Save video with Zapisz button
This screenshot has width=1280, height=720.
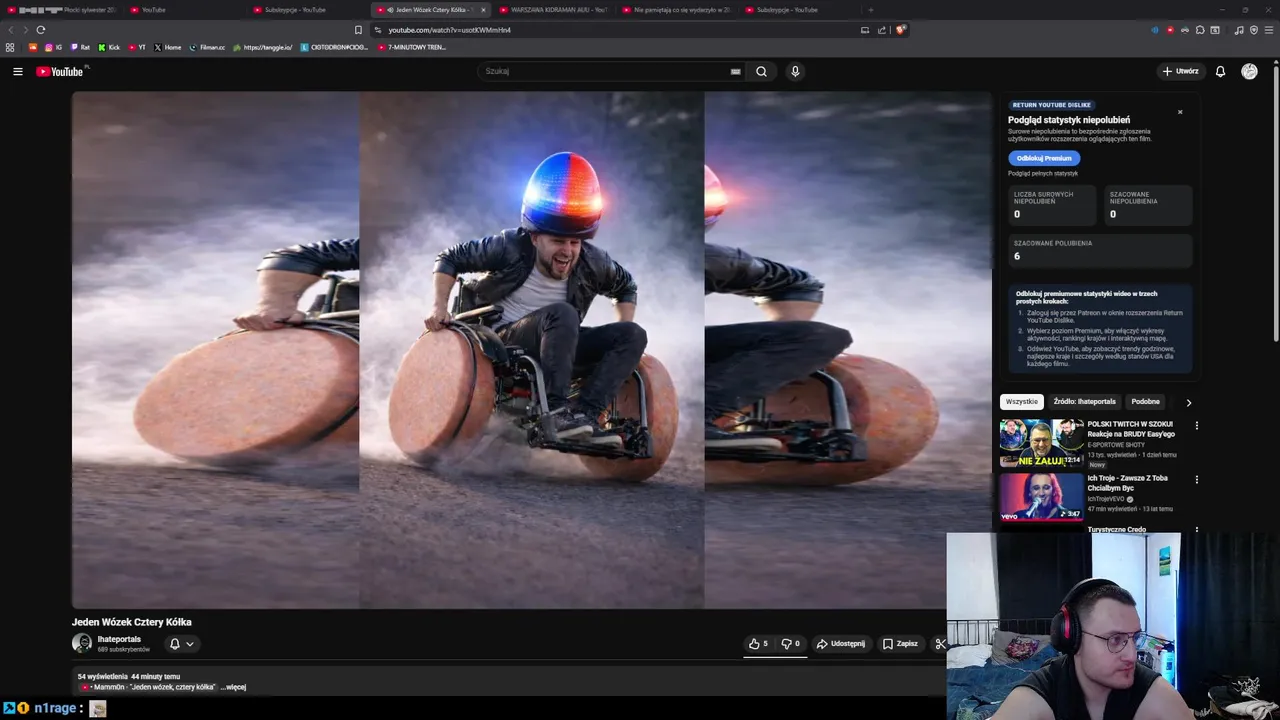[900, 644]
